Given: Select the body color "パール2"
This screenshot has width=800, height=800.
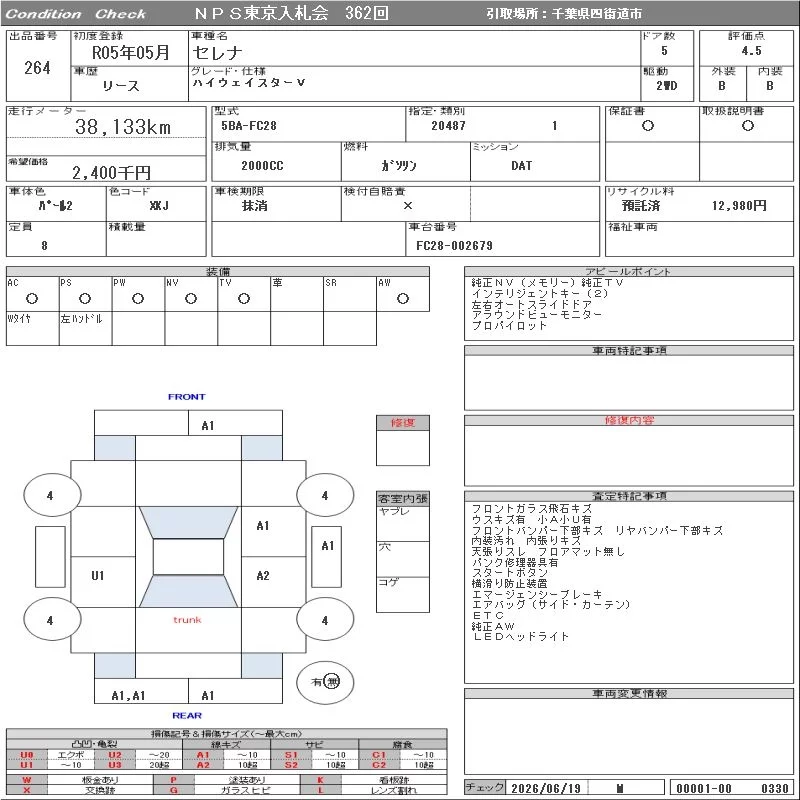Looking at the screenshot, I should (x=56, y=206).
